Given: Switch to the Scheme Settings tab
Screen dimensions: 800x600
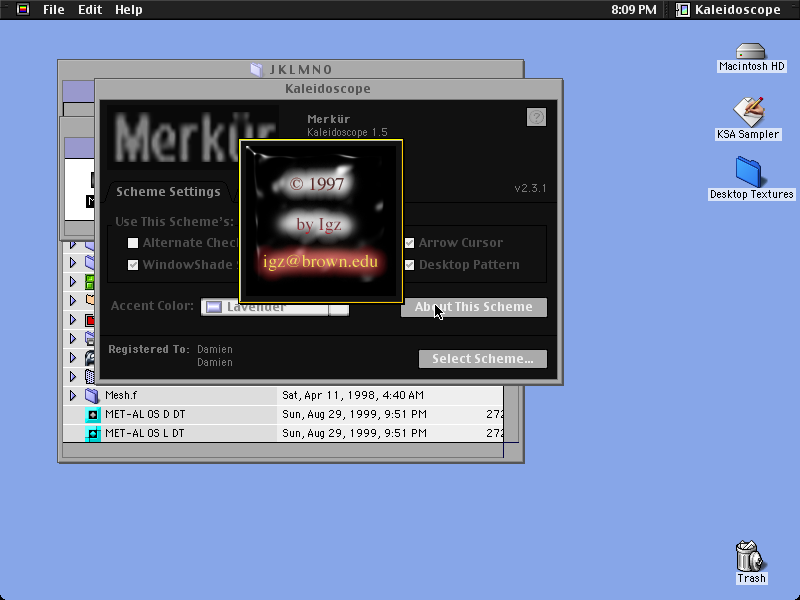Looking at the screenshot, I should [x=168, y=192].
